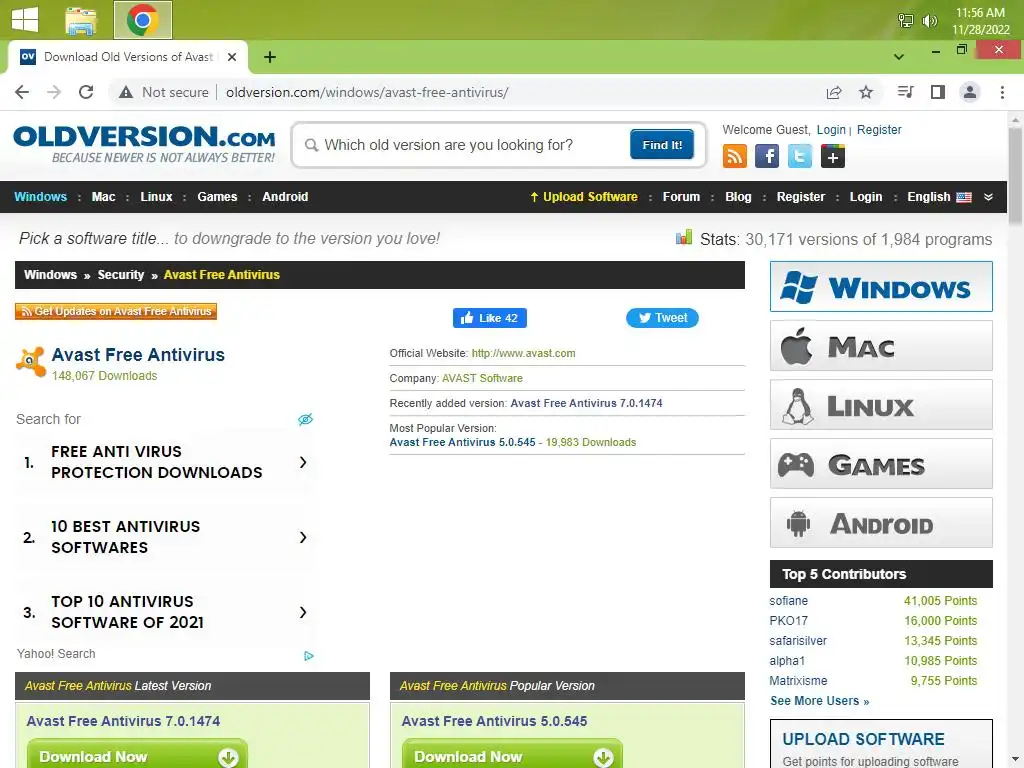Viewport: 1024px width, 768px height.
Task: Click the Tweet button
Action: pyautogui.click(x=662, y=318)
